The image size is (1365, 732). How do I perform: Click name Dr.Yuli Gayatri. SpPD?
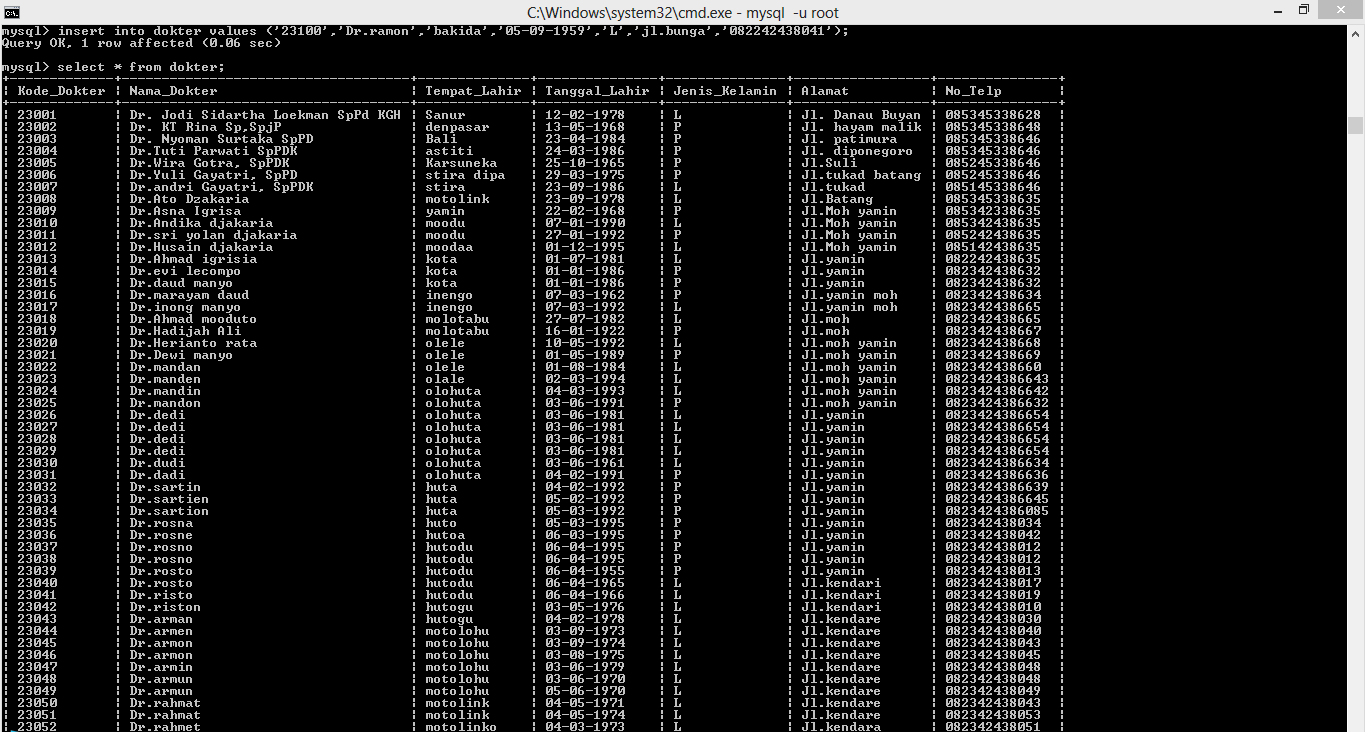point(213,175)
